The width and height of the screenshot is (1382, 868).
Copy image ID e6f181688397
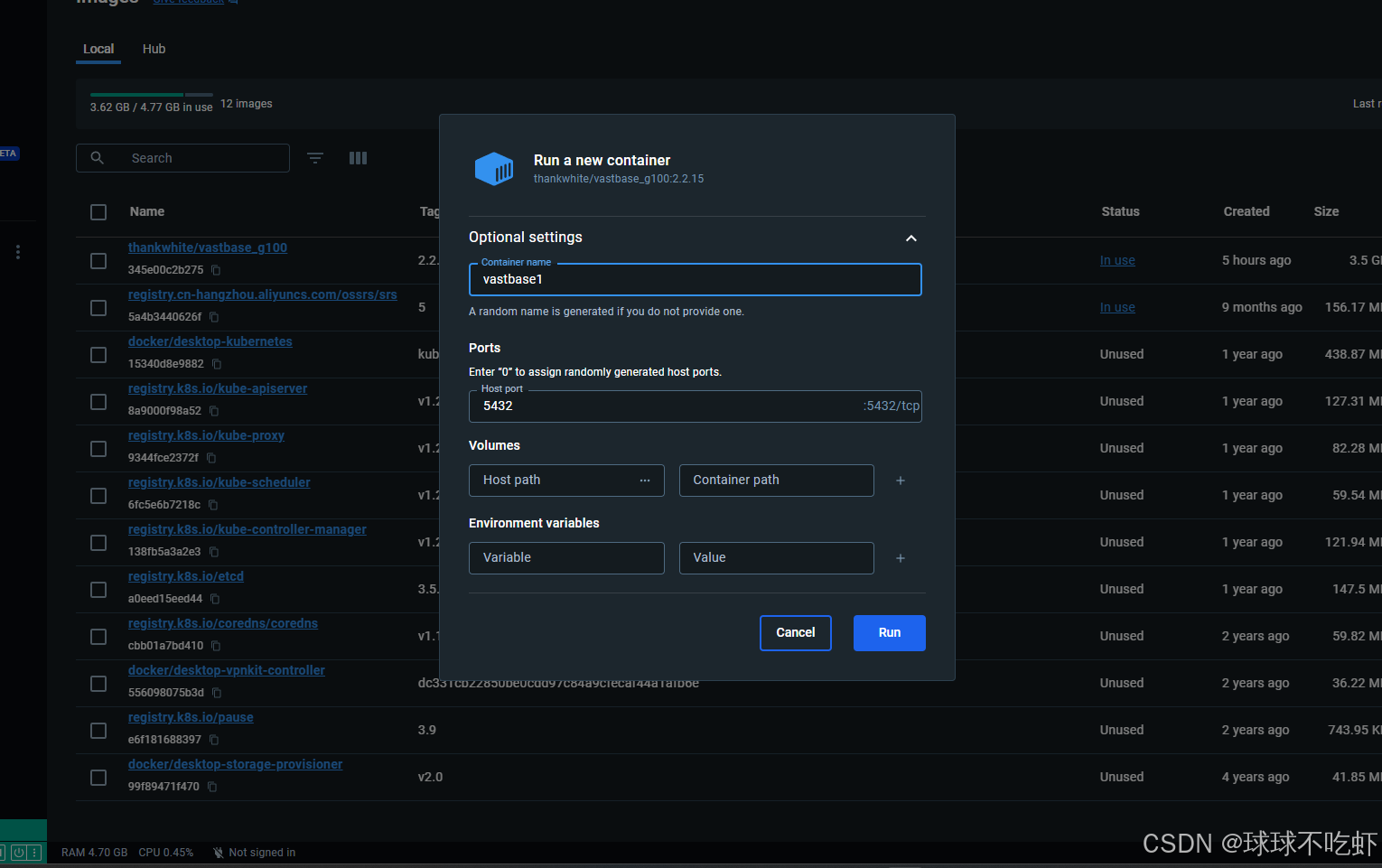click(x=214, y=740)
